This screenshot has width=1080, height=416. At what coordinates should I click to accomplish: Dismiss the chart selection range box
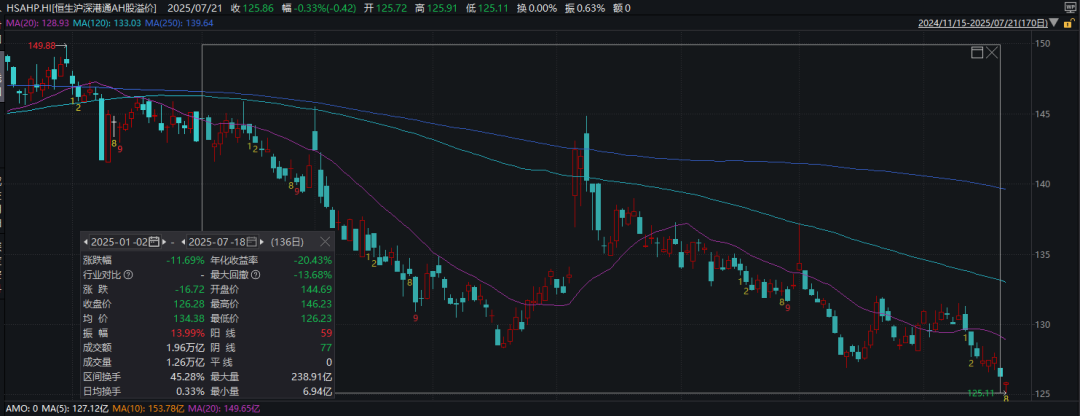992,53
